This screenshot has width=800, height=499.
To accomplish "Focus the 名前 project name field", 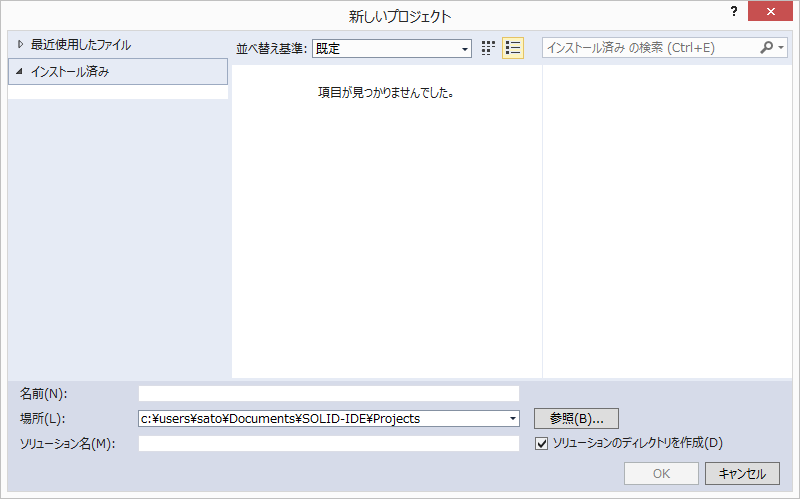I will pyautogui.click(x=329, y=393).
